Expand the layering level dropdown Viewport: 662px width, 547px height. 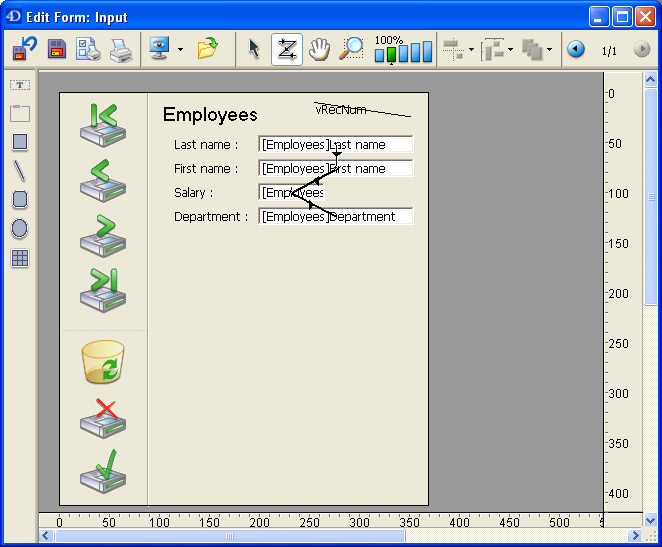click(549, 49)
